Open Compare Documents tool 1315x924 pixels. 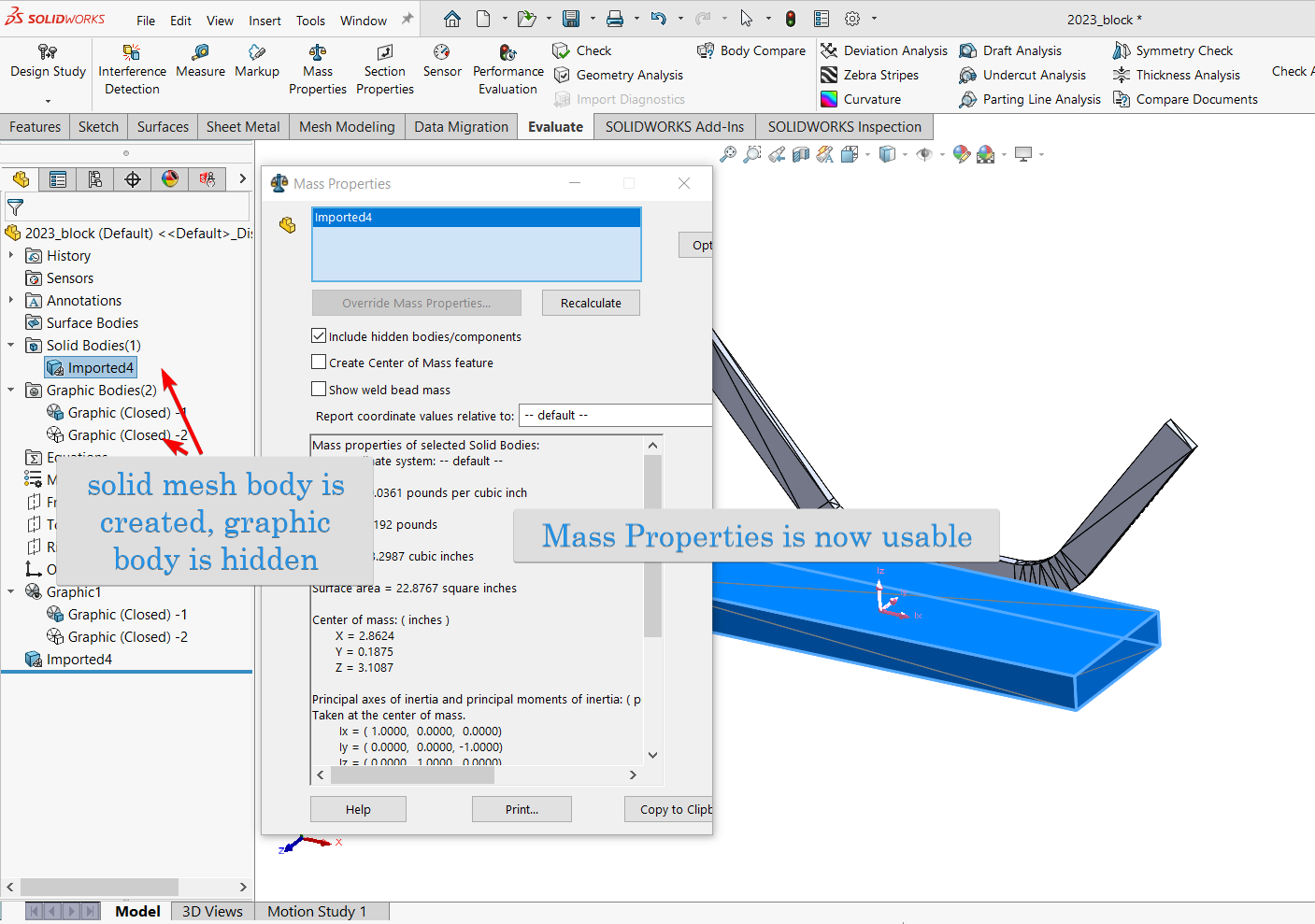[x=1185, y=99]
